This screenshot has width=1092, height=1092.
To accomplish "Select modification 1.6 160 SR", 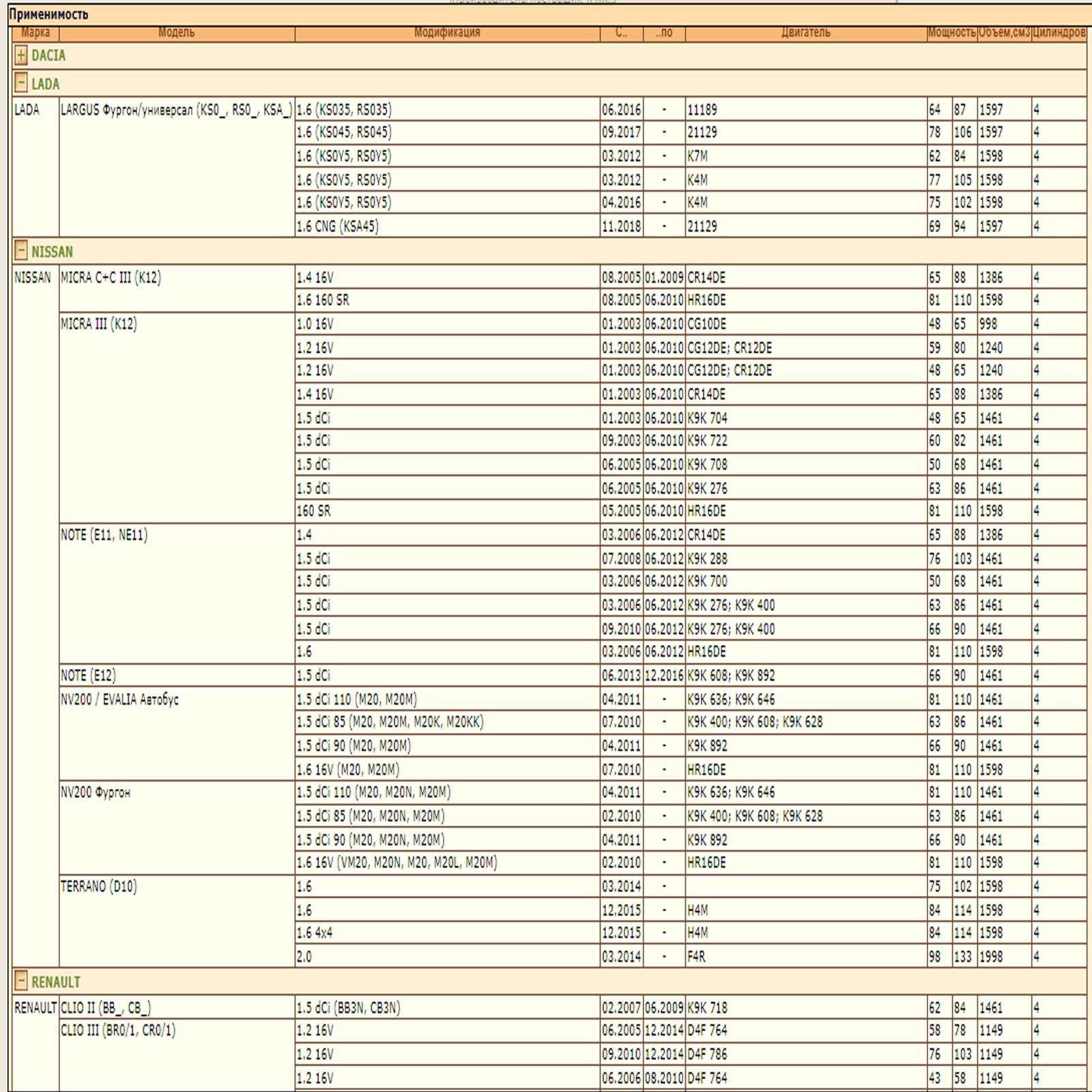I will pos(323,300).
